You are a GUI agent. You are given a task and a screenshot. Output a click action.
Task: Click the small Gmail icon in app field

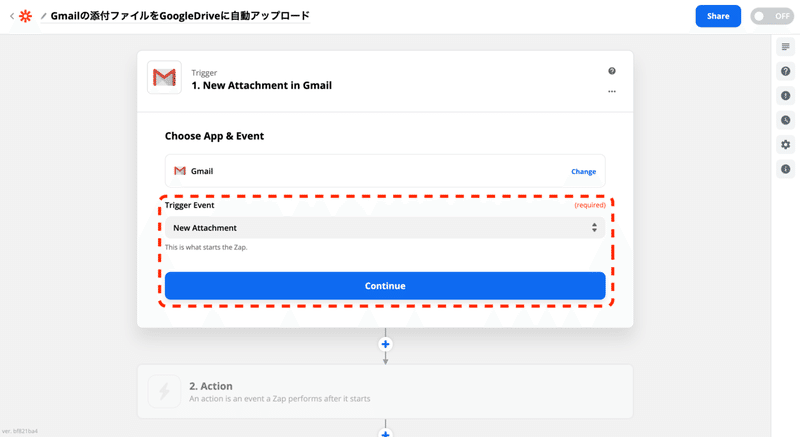click(180, 171)
